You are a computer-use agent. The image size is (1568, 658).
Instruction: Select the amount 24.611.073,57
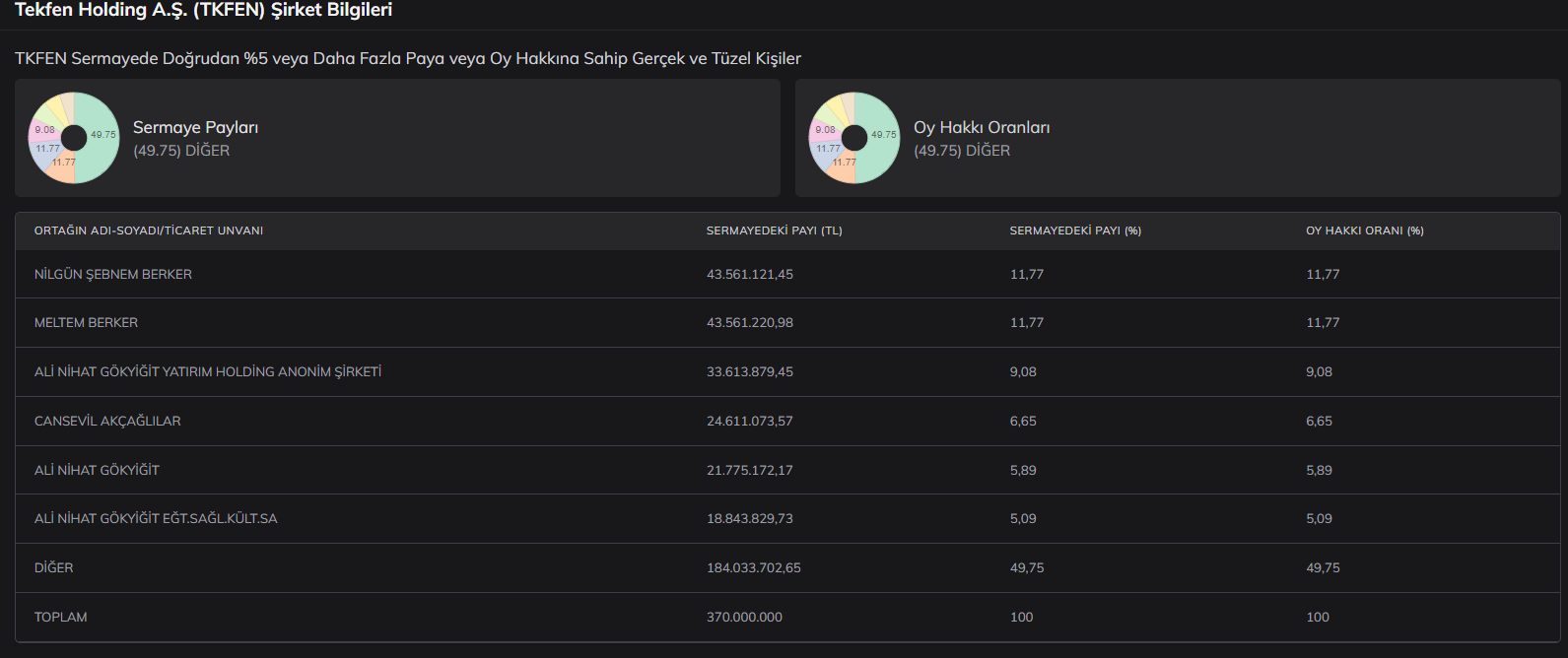[750, 422]
